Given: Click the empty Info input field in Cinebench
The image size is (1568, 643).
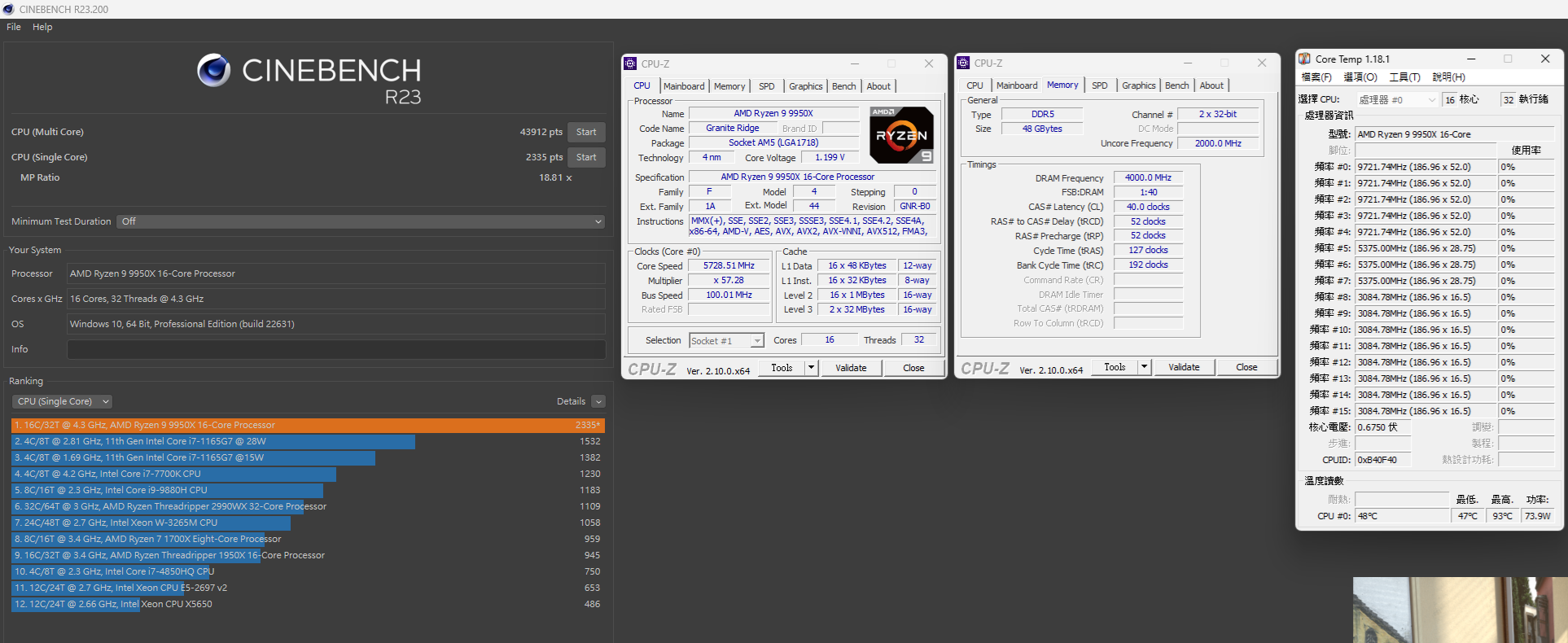Looking at the screenshot, I should 336,349.
